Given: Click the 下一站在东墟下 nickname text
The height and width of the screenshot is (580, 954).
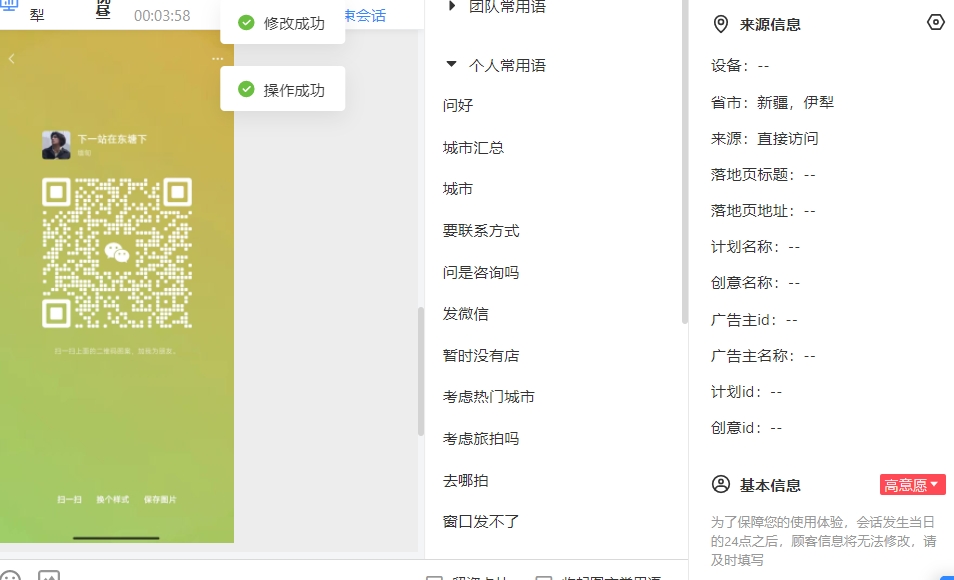Looking at the screenshot, I should [x=112, y=139].
